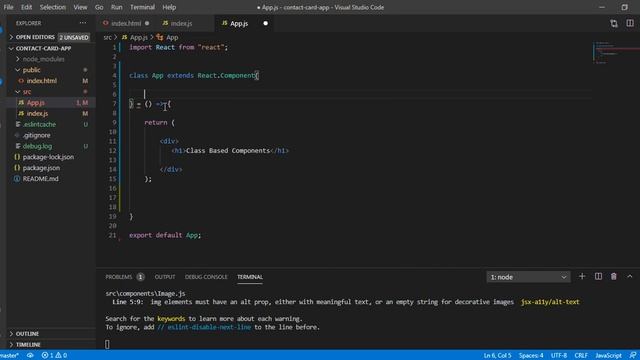
Task: Split the terminal pane
Action: (x=598, y=276)
